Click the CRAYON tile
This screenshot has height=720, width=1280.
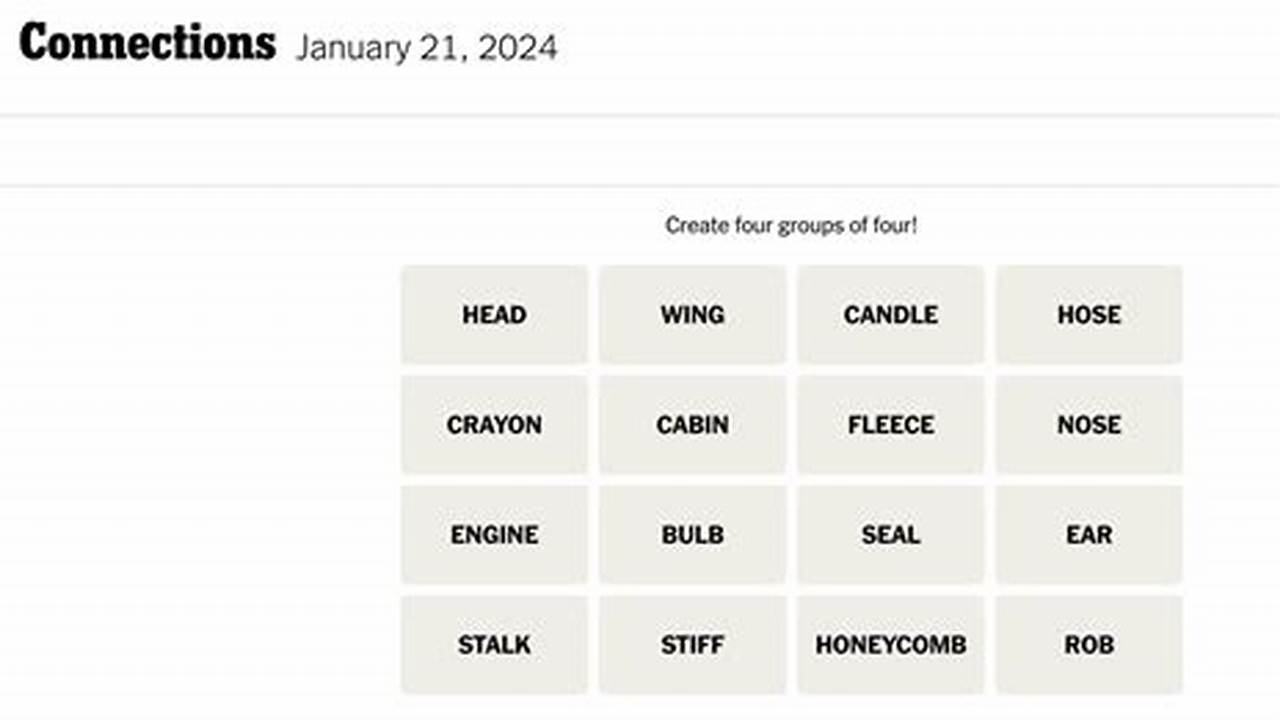tap(494, 424)
